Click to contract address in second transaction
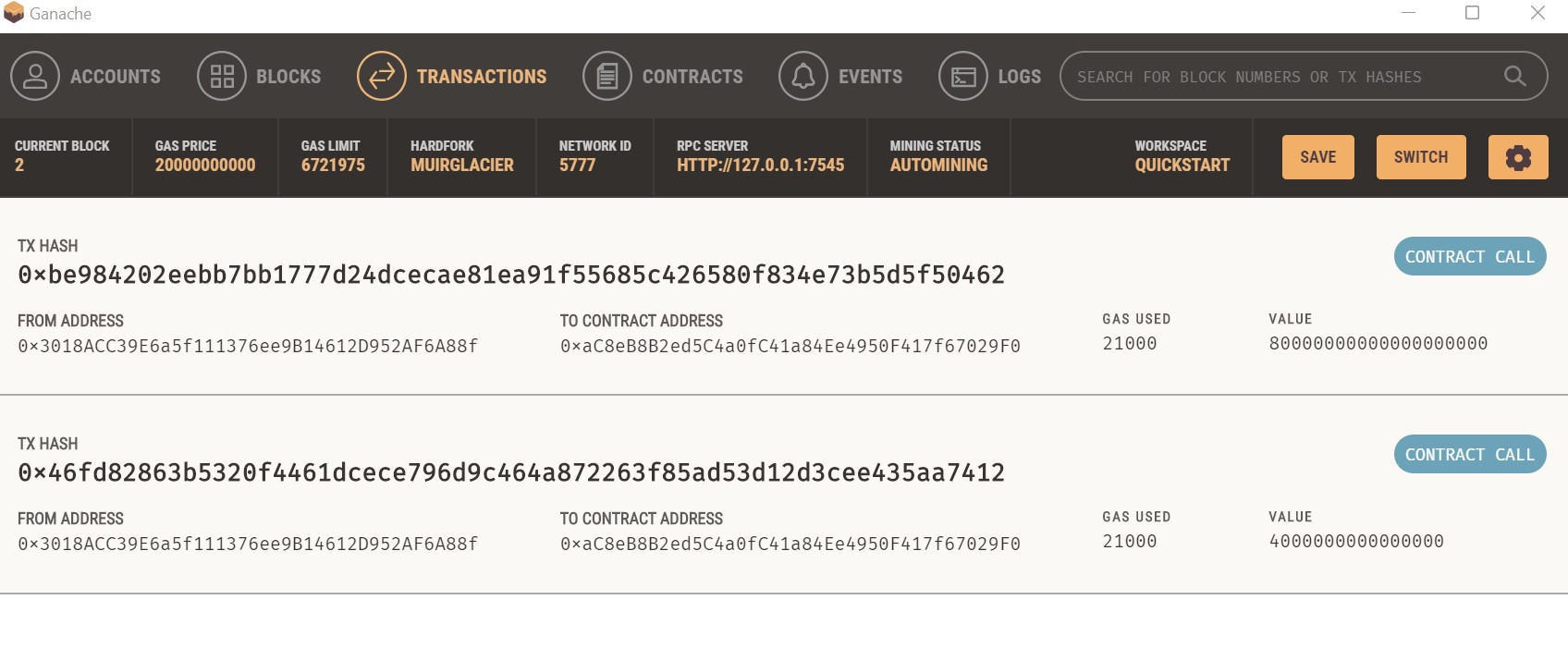Viewport: 1568px width, 649px height. coord(790,544)
